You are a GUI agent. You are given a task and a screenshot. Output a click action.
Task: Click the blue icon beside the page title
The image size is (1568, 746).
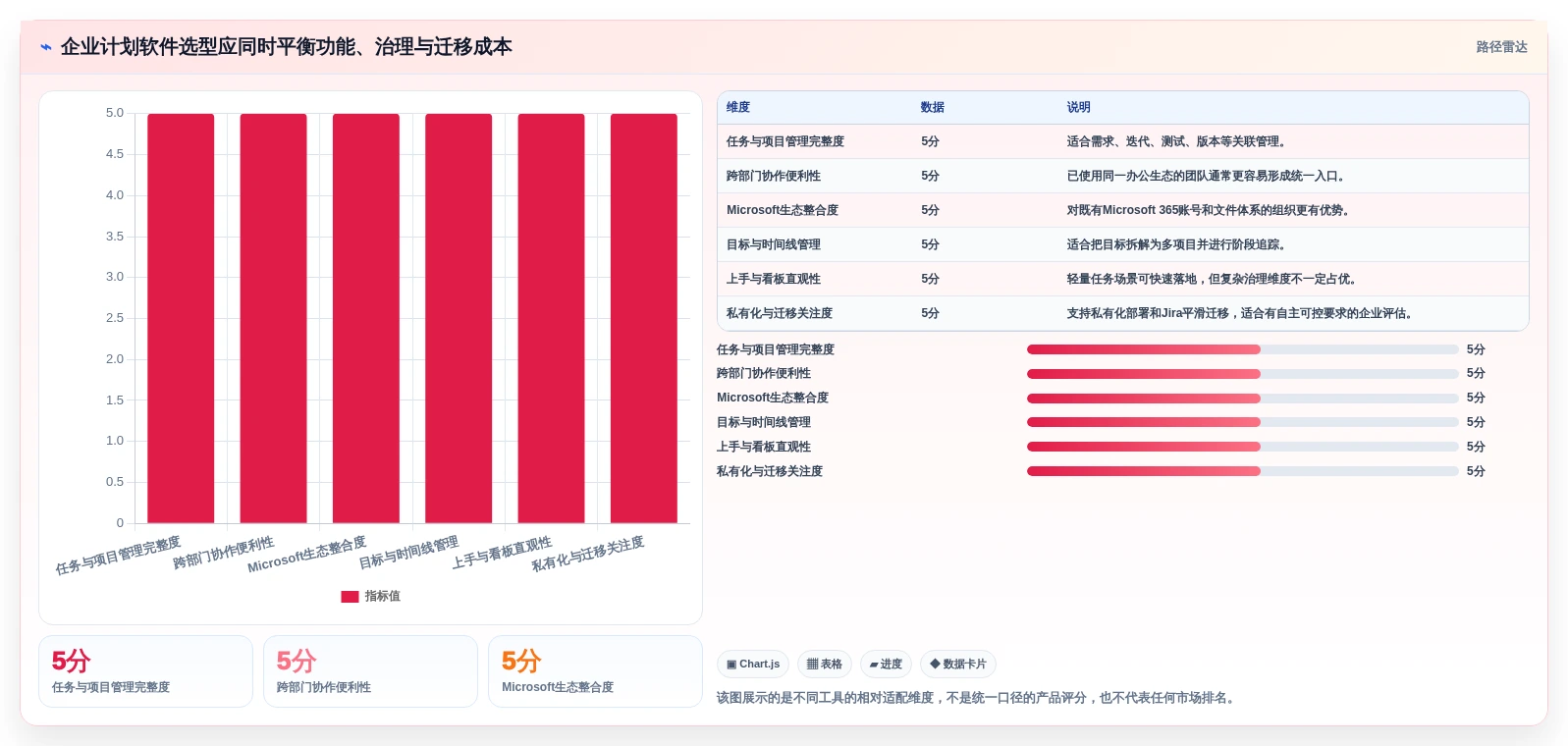pyautogui.click(x=46, y=47)
